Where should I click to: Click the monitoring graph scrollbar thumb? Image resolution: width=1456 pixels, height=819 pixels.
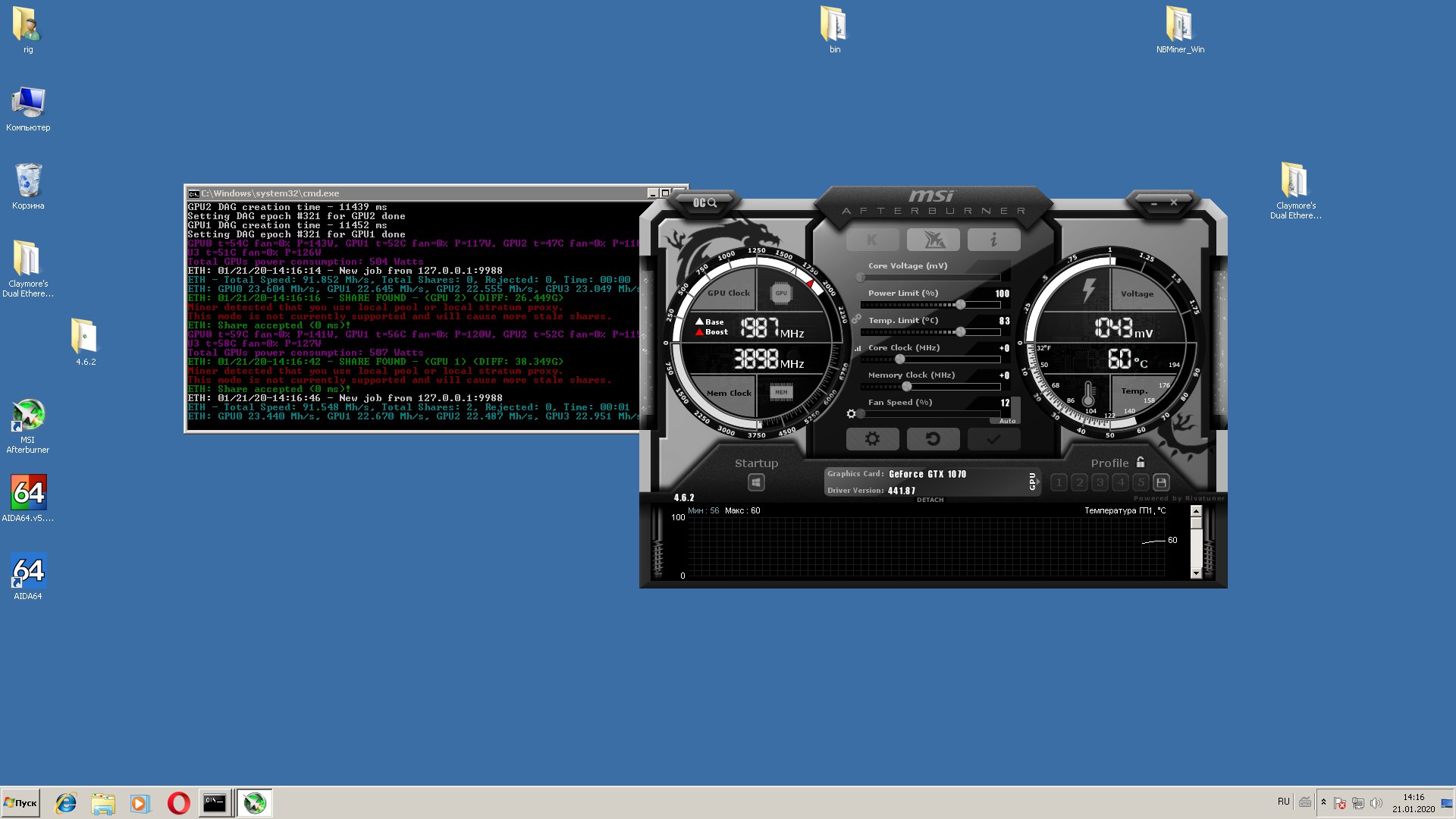pyautogui.click(x=1196, y=524)
